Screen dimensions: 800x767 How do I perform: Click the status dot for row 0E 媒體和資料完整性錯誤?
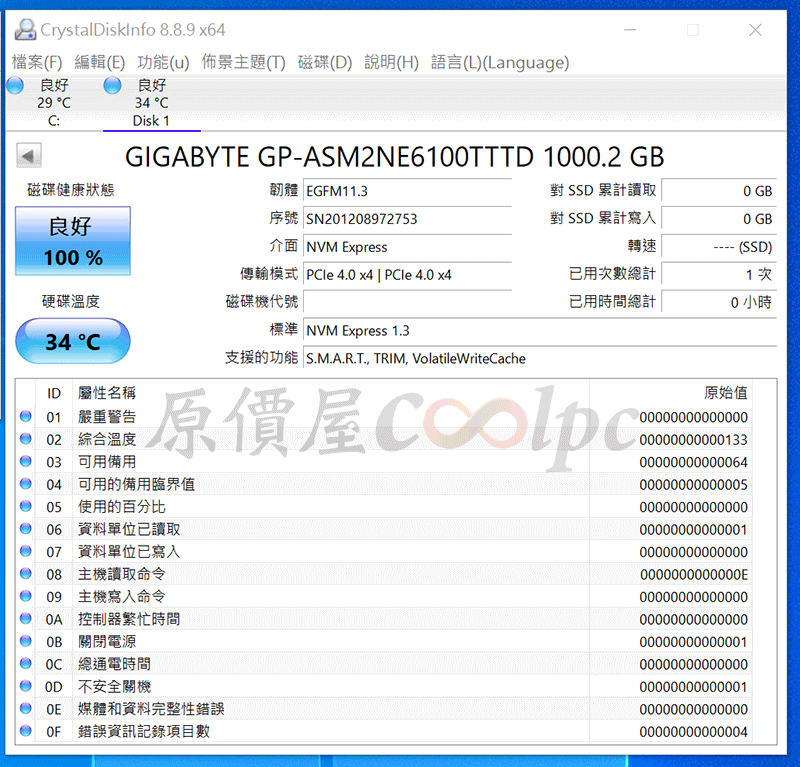26,708
